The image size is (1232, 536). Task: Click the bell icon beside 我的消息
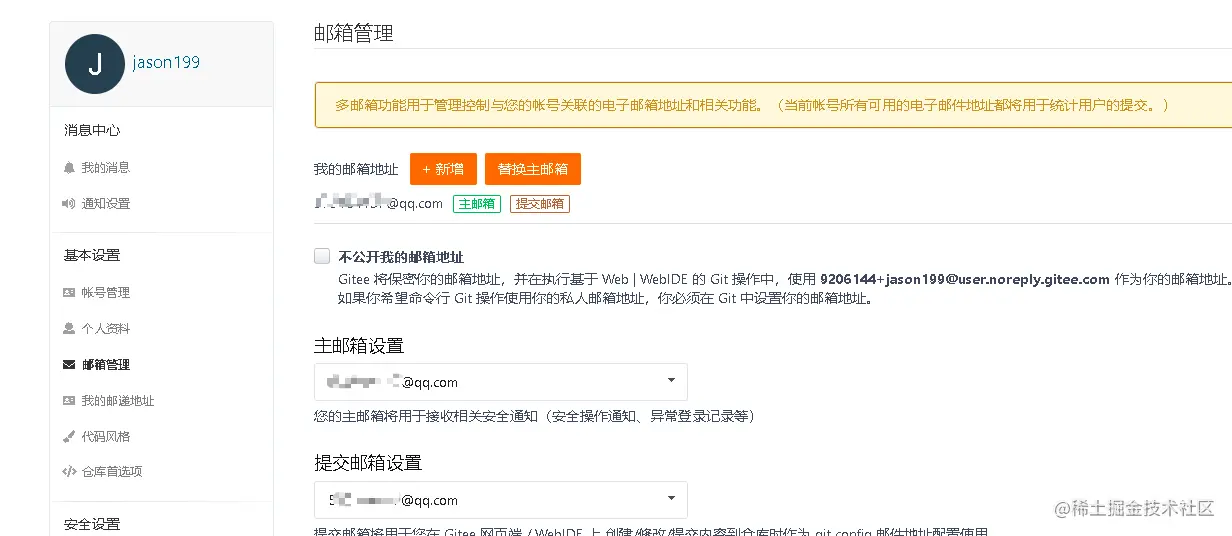pyautogui.click(x=69, y=168)
